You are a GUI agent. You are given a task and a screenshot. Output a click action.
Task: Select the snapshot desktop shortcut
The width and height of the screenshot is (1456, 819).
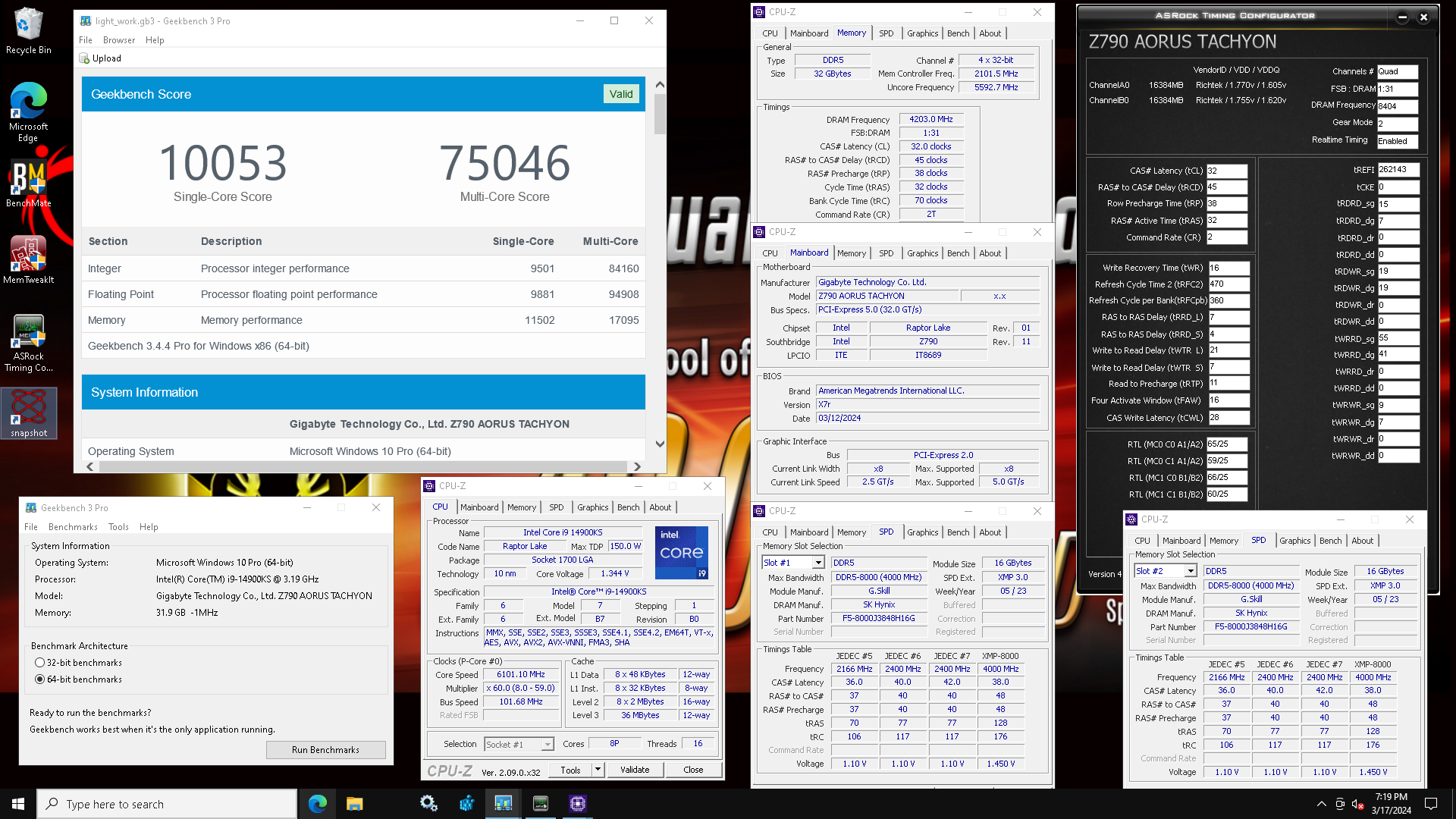[29, 413]
